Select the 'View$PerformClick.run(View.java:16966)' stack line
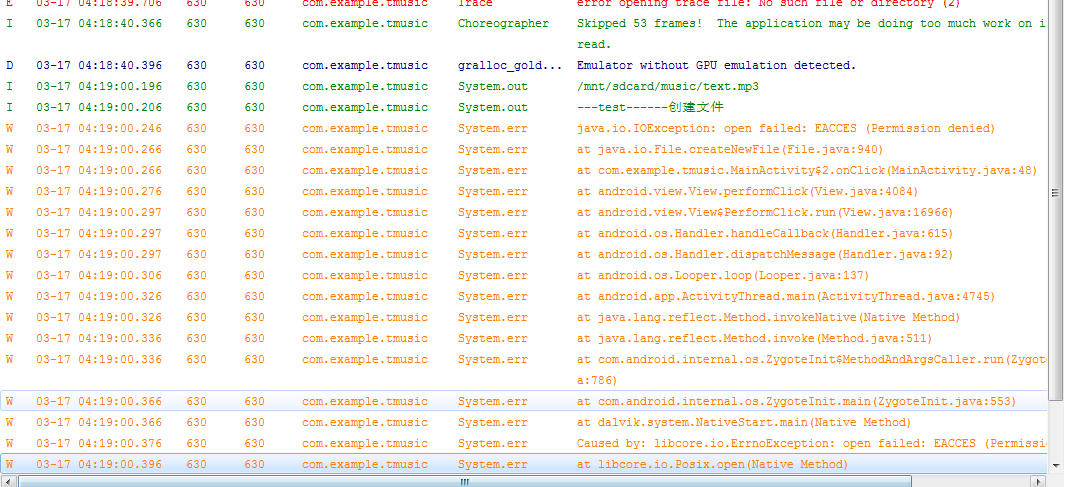1067x487 pixels. (765, 213)
